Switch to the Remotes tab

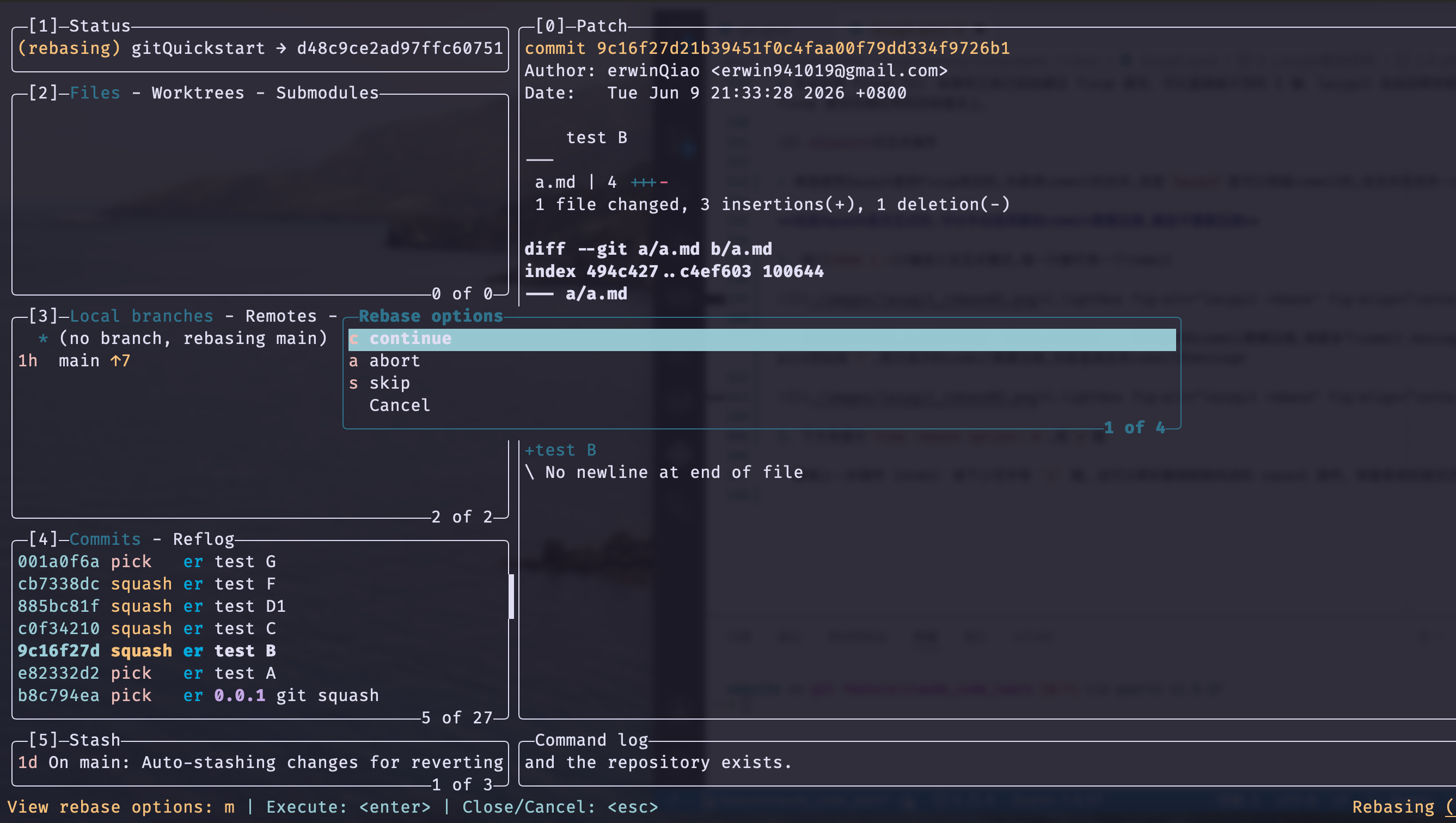point(281,316)
